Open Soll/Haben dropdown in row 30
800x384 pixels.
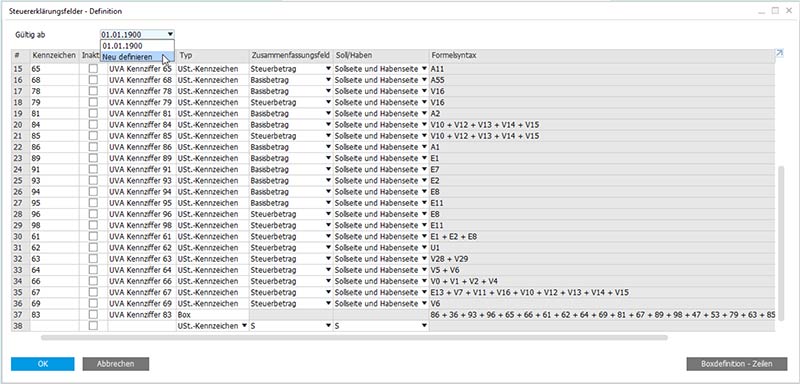[x=424, y=237]
